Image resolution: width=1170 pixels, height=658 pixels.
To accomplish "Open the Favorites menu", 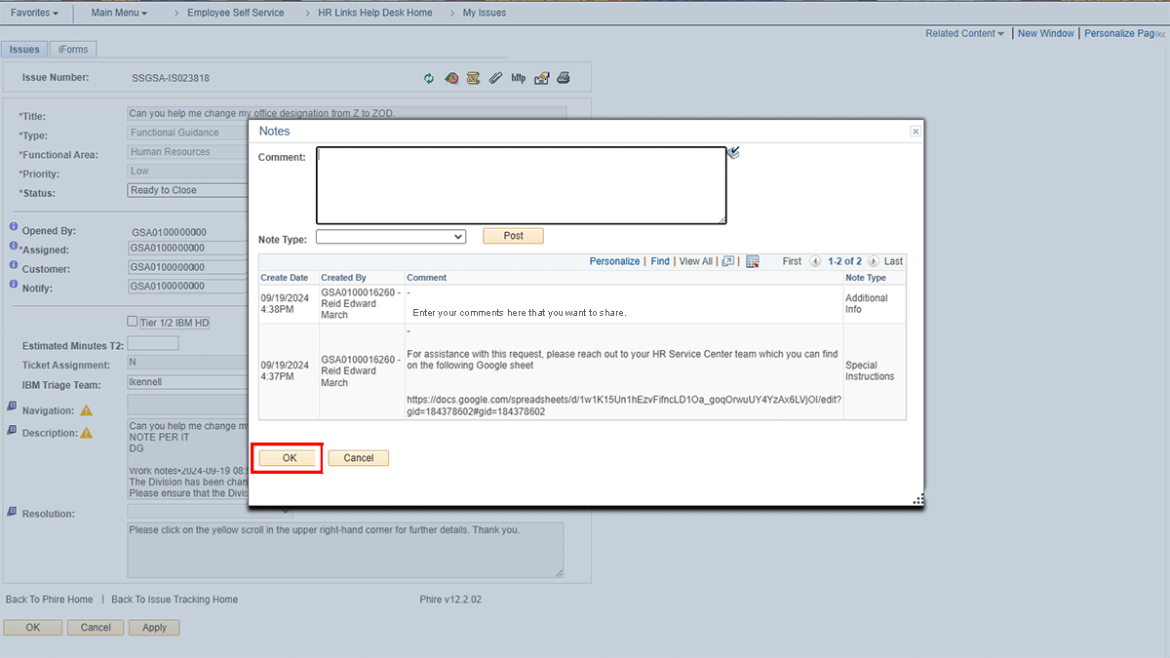I will (34, 13).
